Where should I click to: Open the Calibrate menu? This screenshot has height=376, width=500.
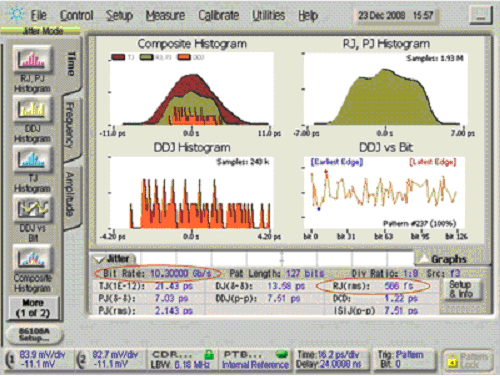coord(219,15)
